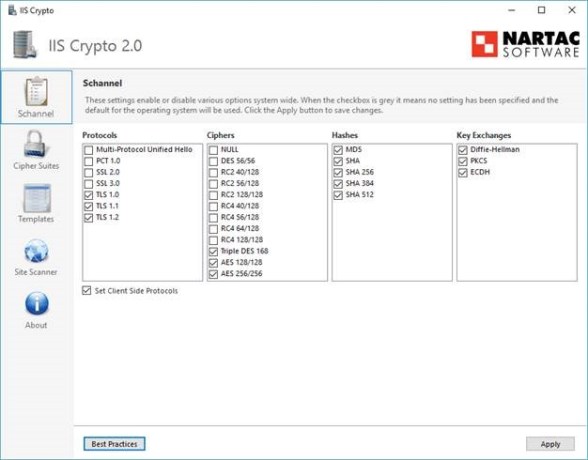Enable the RC2 128/128 cipher
Image resolution: width=588 pixels, height=460 pixels.
point(213,195)
